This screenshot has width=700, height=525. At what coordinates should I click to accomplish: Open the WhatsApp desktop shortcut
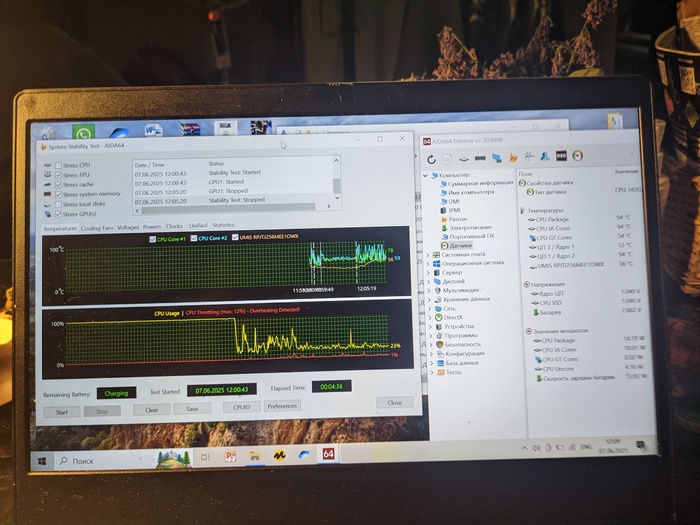click(83, 133)
